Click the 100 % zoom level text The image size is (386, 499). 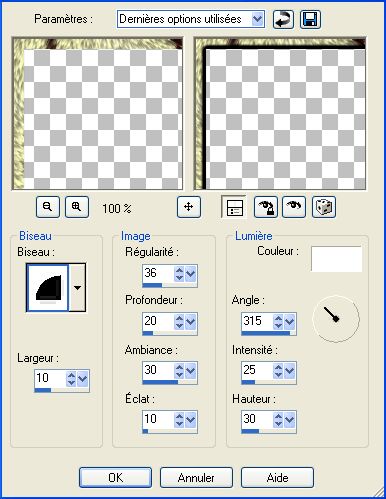(x=117, y=209)
